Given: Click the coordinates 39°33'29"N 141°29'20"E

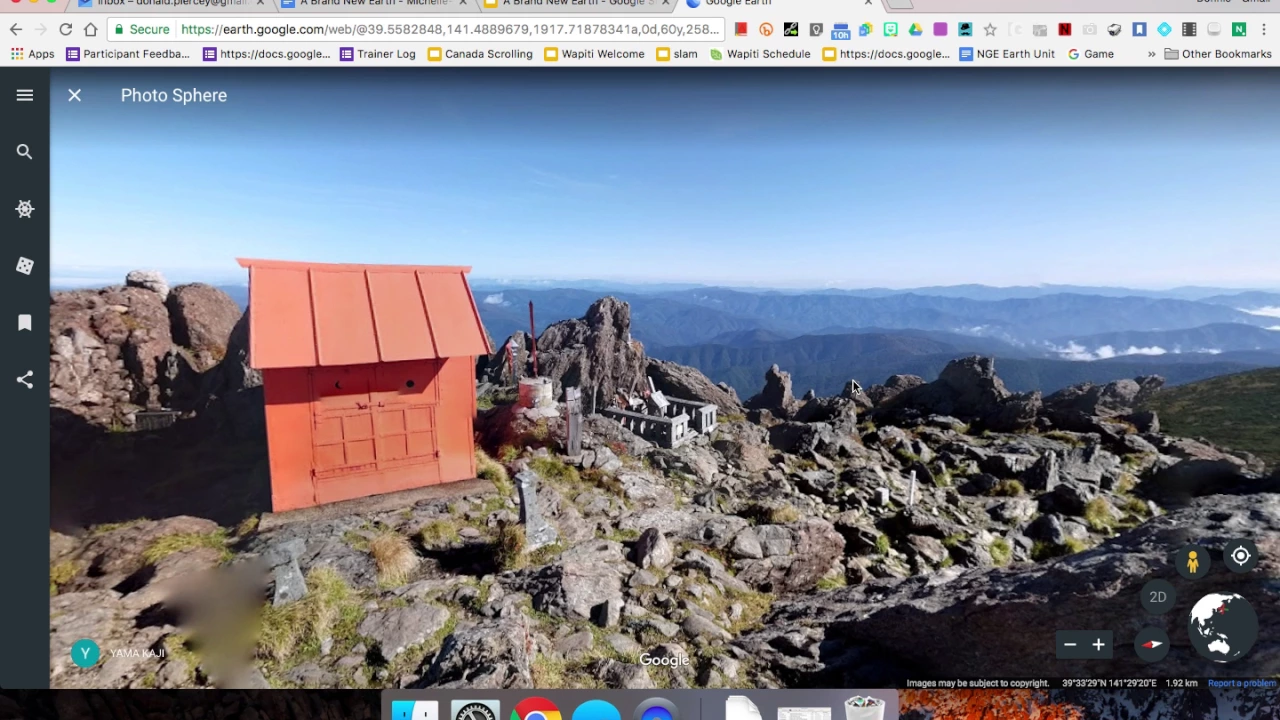Looking at the screenshot, I should [x=1109, y=683].
